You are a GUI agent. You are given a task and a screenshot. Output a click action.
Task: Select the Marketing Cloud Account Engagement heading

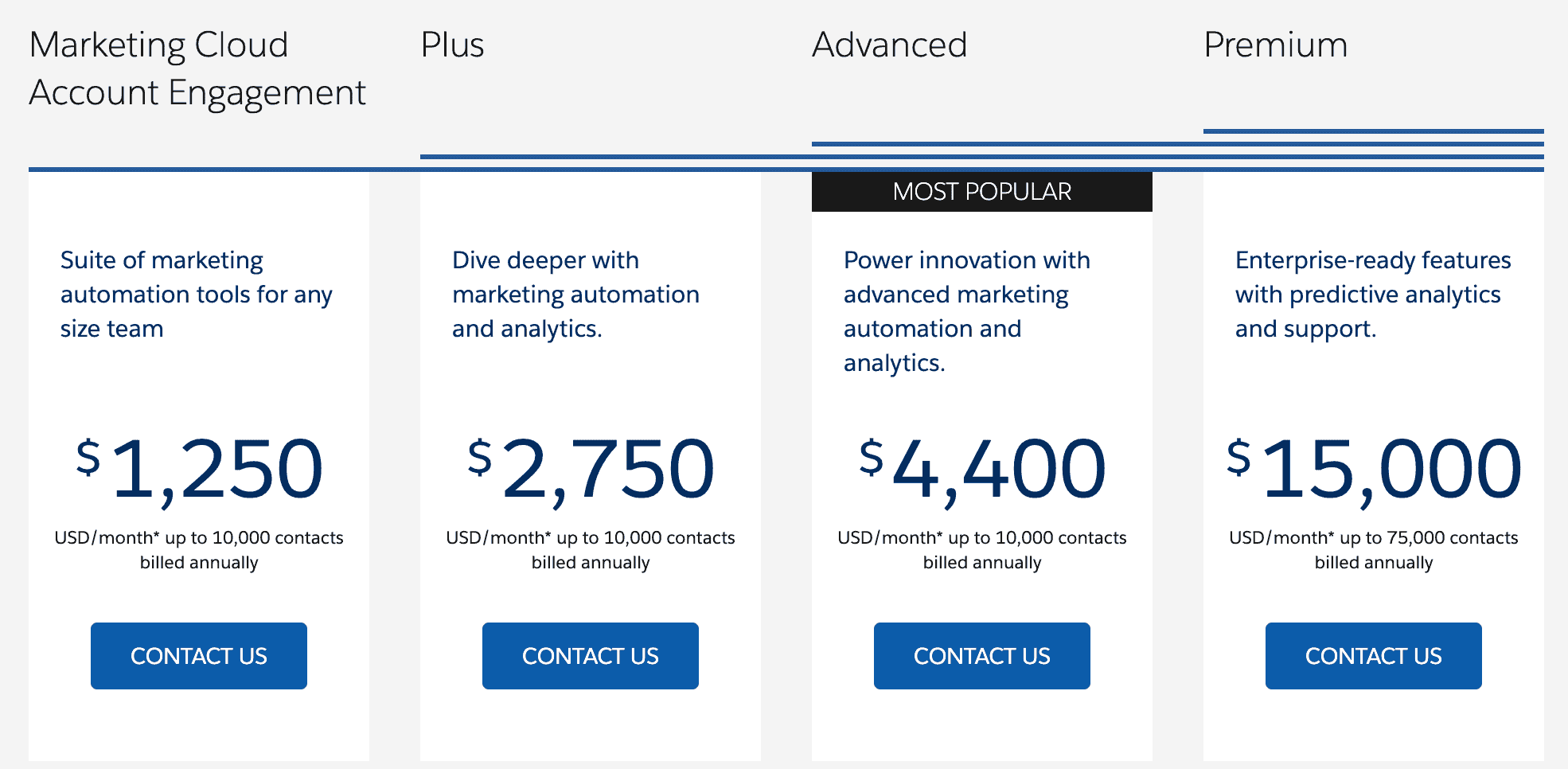(x=197, y=68)
